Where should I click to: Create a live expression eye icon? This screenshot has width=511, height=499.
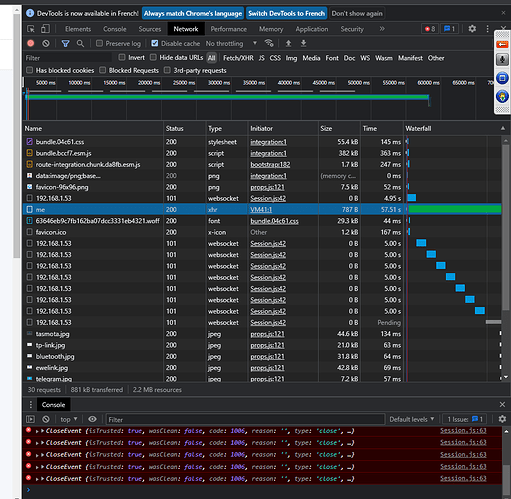(92, 419)
